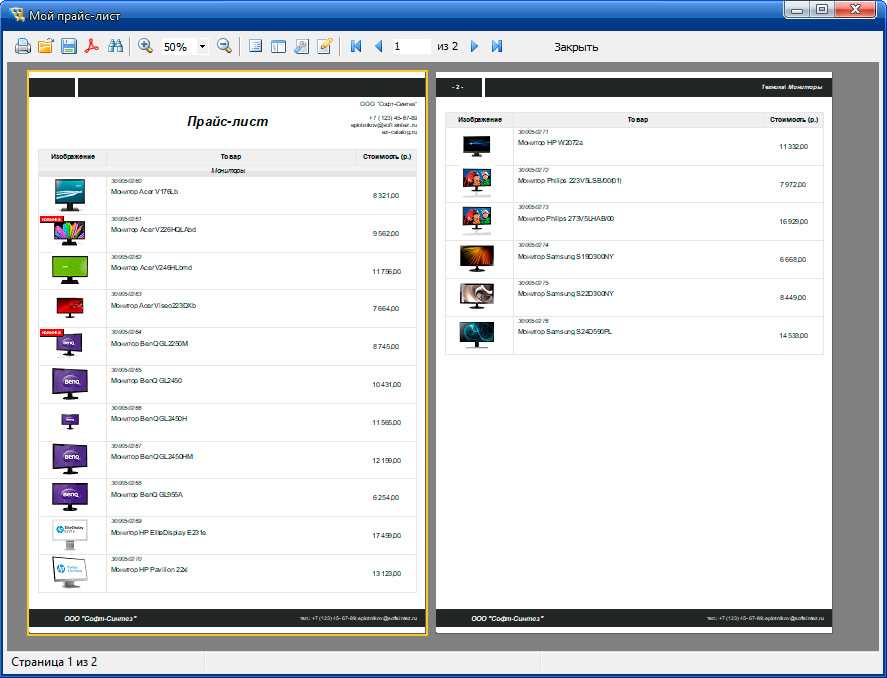Click the price 13 123,00
Image resolution: width=887 pixels, height=678 pixels.
tap(386, 573)
